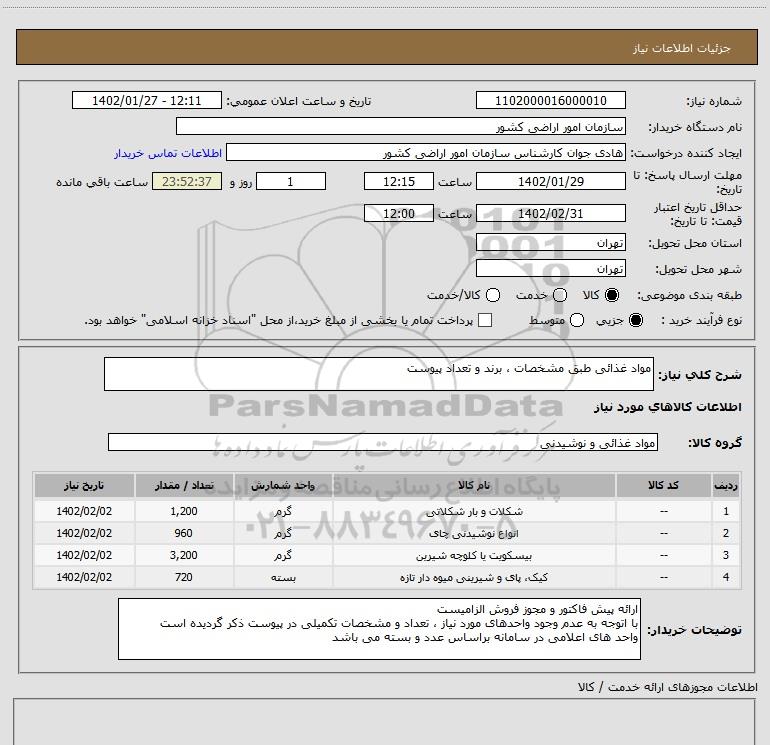
Task: Click the validity time field 12:00
Action: tap(399, 214)
